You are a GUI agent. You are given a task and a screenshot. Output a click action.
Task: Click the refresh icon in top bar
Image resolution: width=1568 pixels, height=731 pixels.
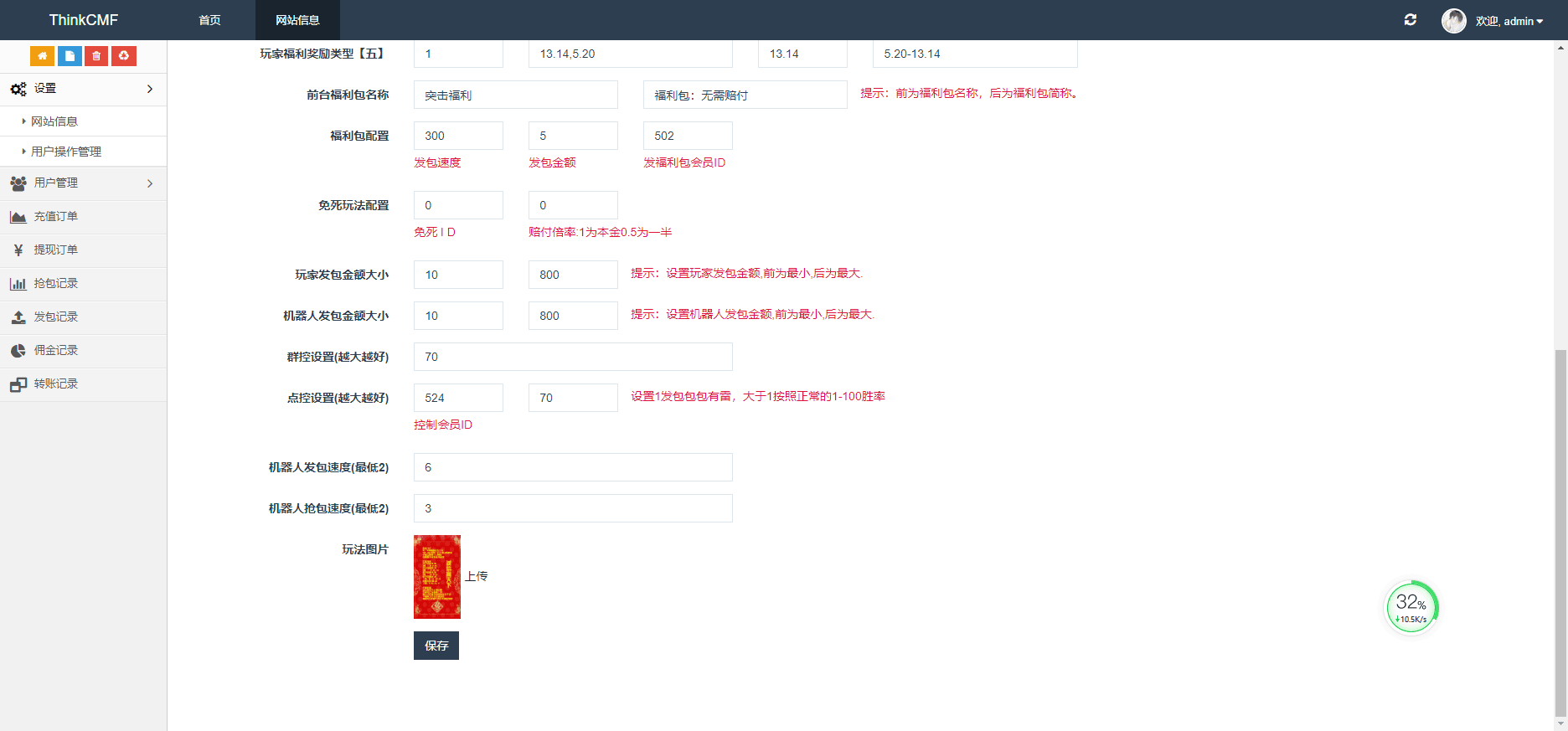pos(1411,20)
